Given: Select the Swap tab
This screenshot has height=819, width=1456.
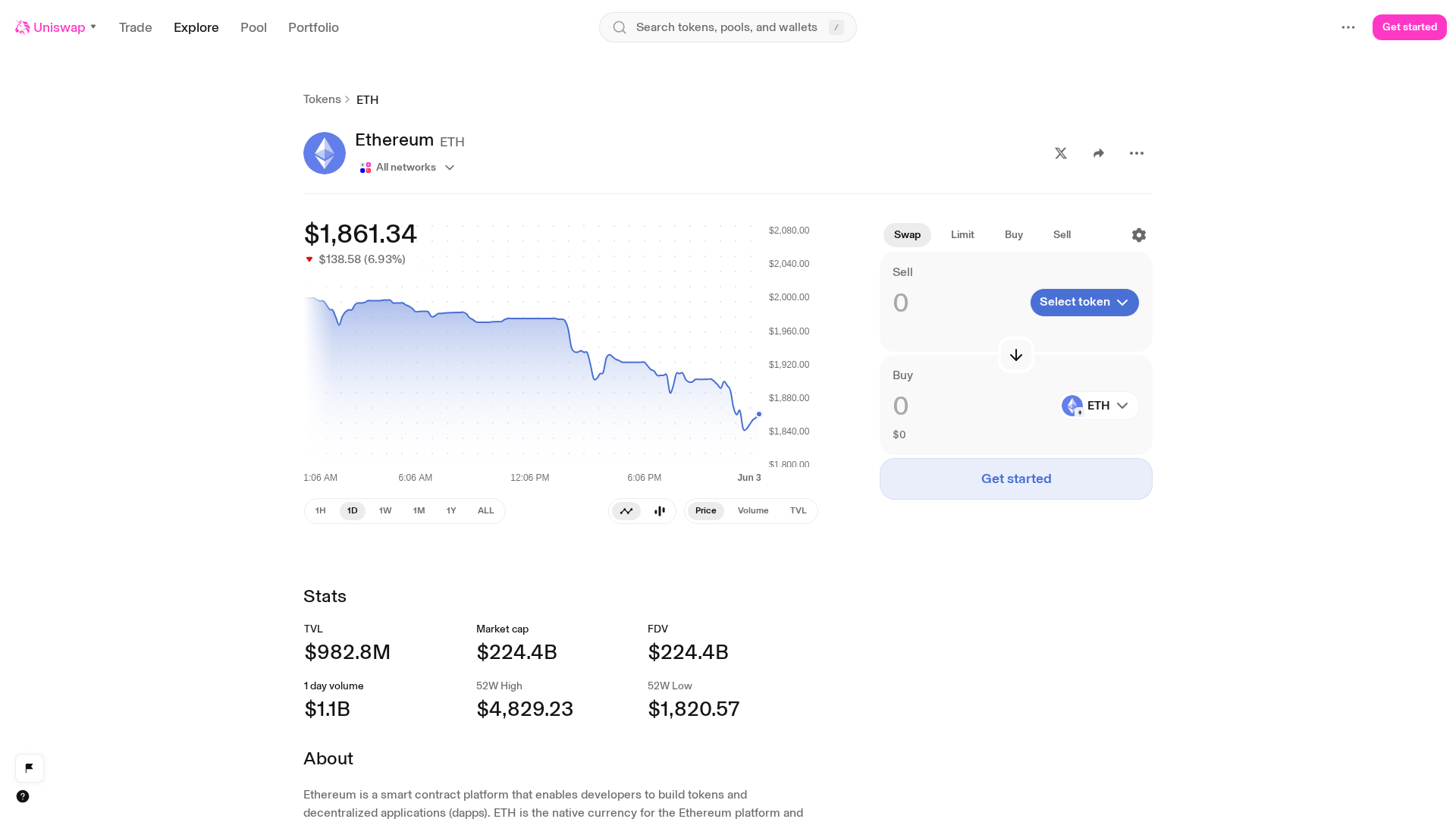Looking at the screenshot, I should click(907, 235).
